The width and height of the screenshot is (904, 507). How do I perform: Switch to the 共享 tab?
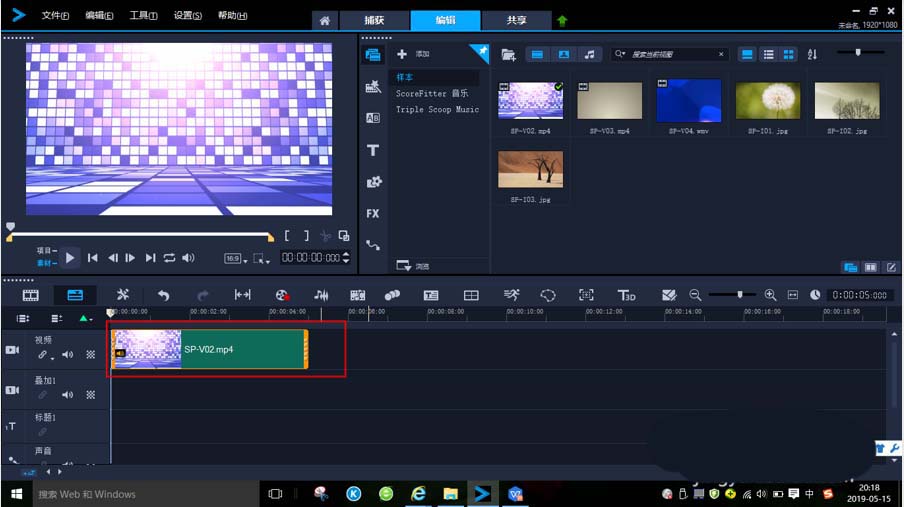(517, 20)
